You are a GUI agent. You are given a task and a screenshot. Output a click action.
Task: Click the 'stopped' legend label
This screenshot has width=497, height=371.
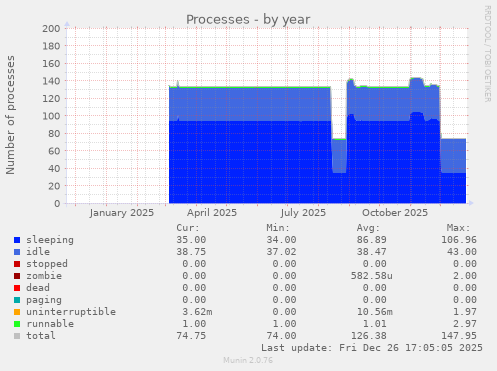click(47, 264)
